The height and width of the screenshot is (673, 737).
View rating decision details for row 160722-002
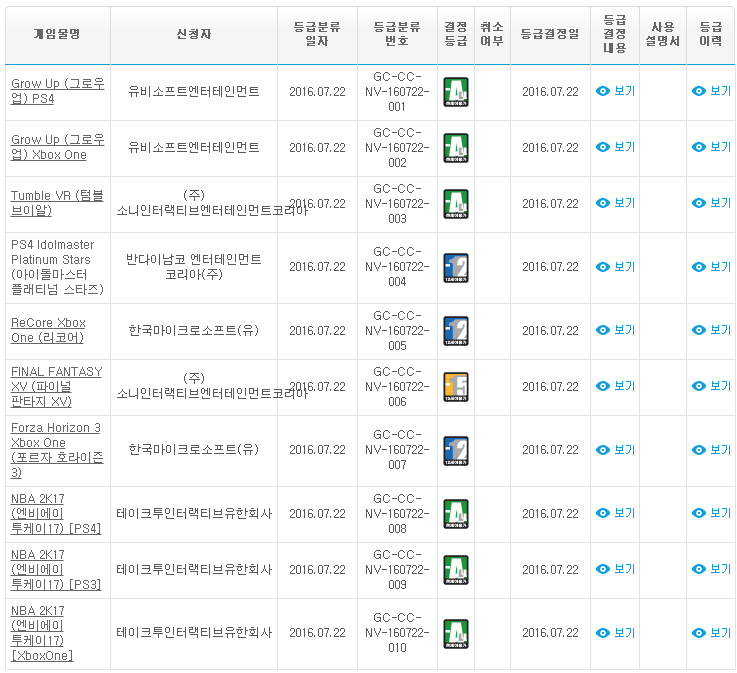click(x=615, y=147)
